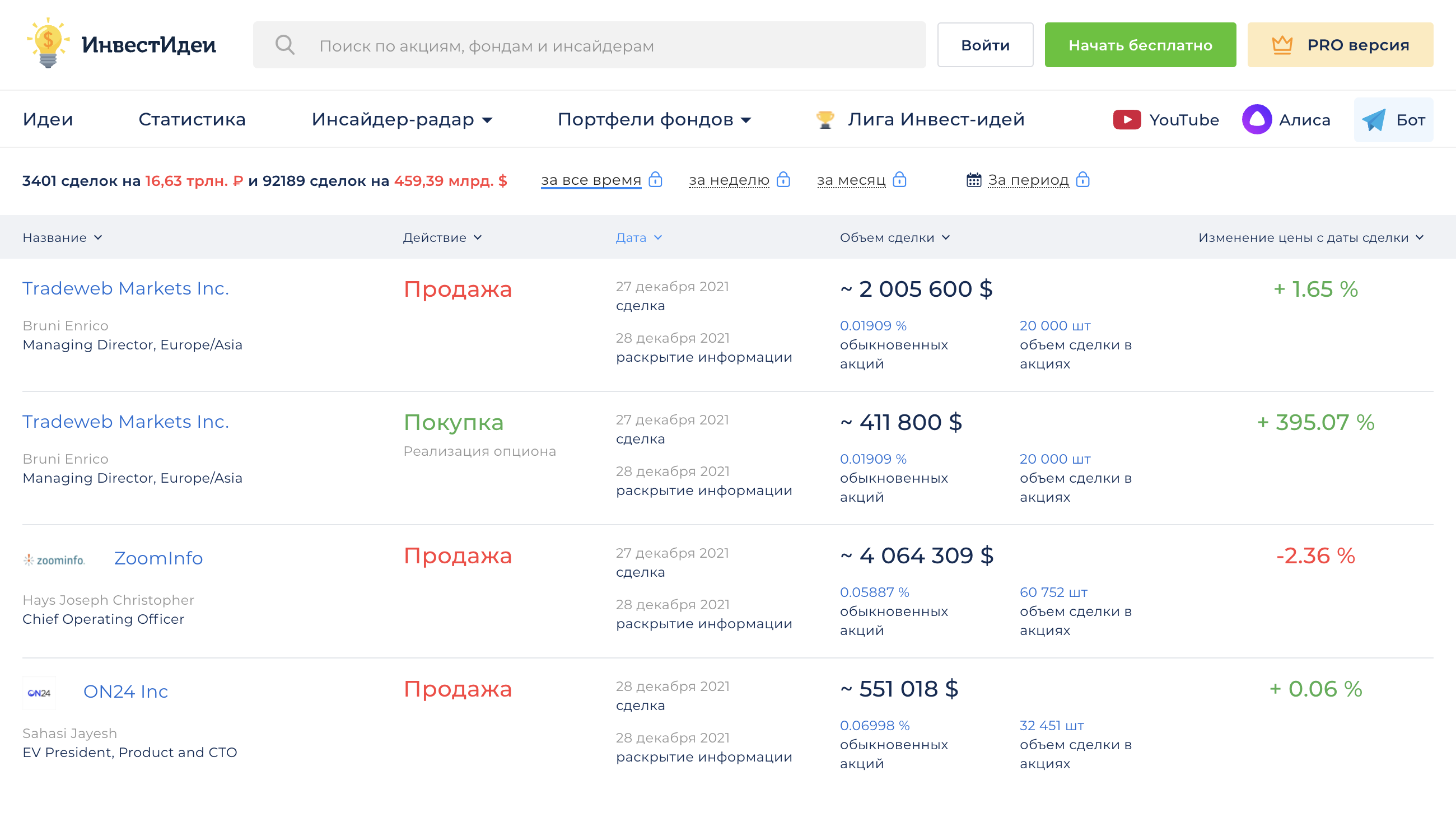Click Hays Joseph Christopher insider name

pos(109,600)
